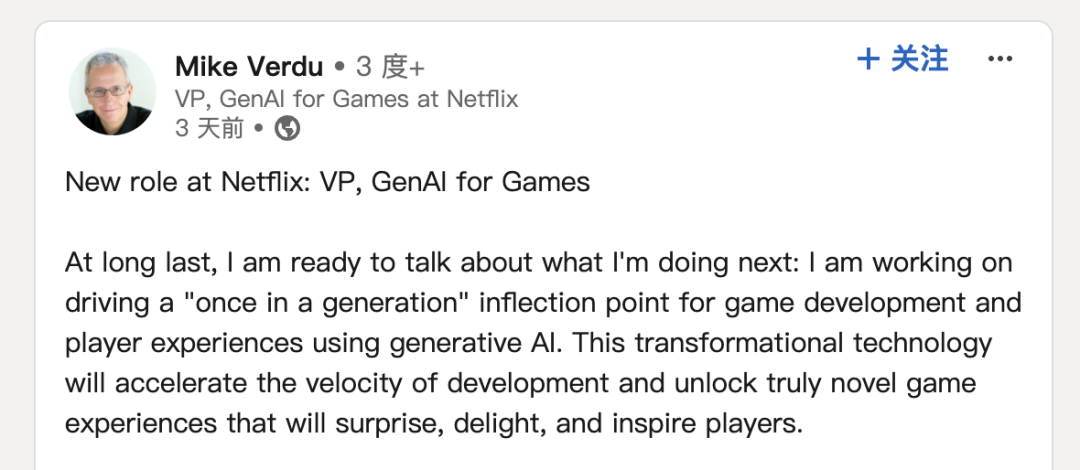The height and width of the screenshot is (470, 1080).
Task: Click the Mike Verdu name link
Action: pos(249,67)
